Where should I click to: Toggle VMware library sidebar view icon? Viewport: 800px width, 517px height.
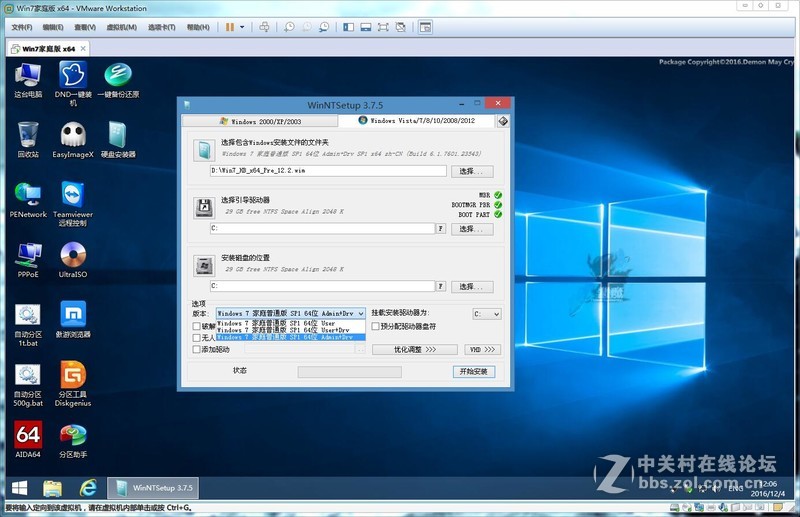coord(348,27)
